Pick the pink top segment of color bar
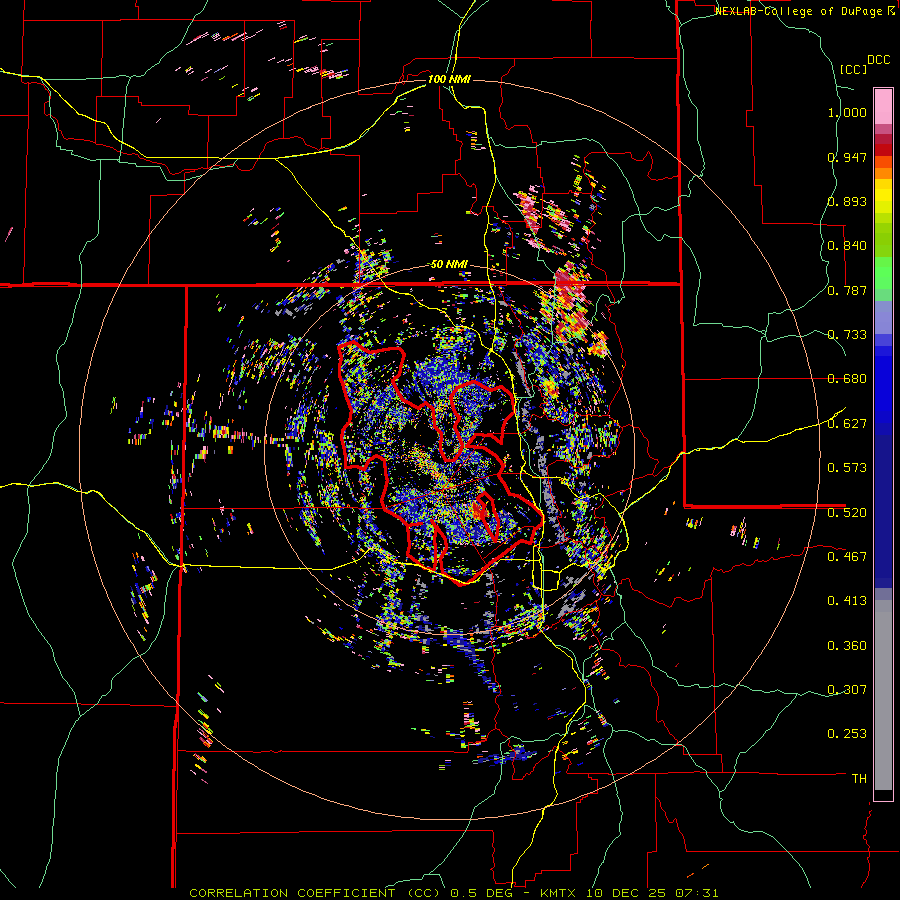 883,106
